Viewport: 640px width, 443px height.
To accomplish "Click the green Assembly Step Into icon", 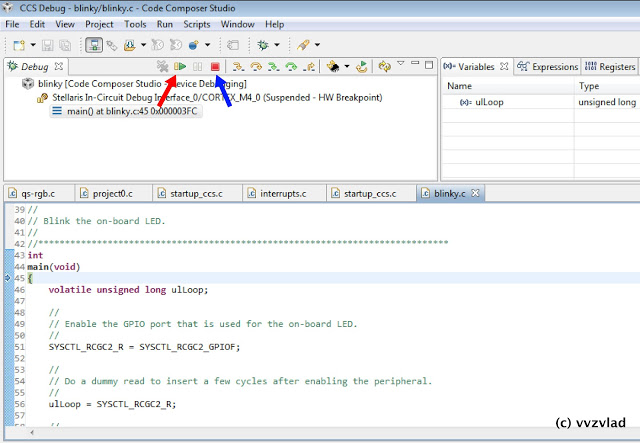I will click(273, 66).
